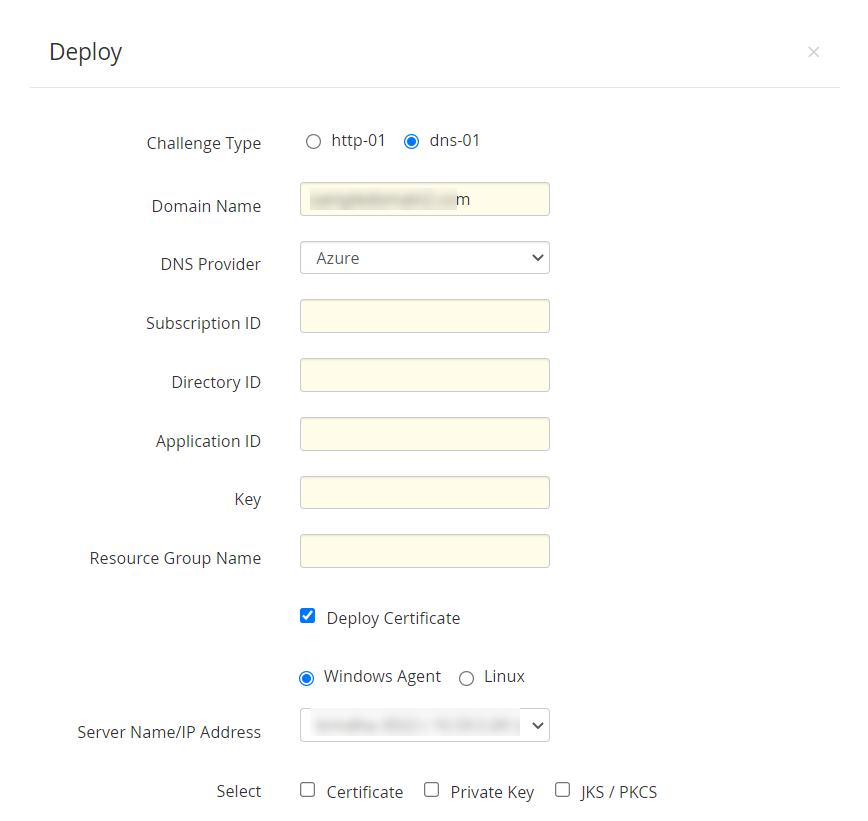Expand the DNS Provider chevron arrow
This screenshot has height=821, width=868.
point(539,257)
